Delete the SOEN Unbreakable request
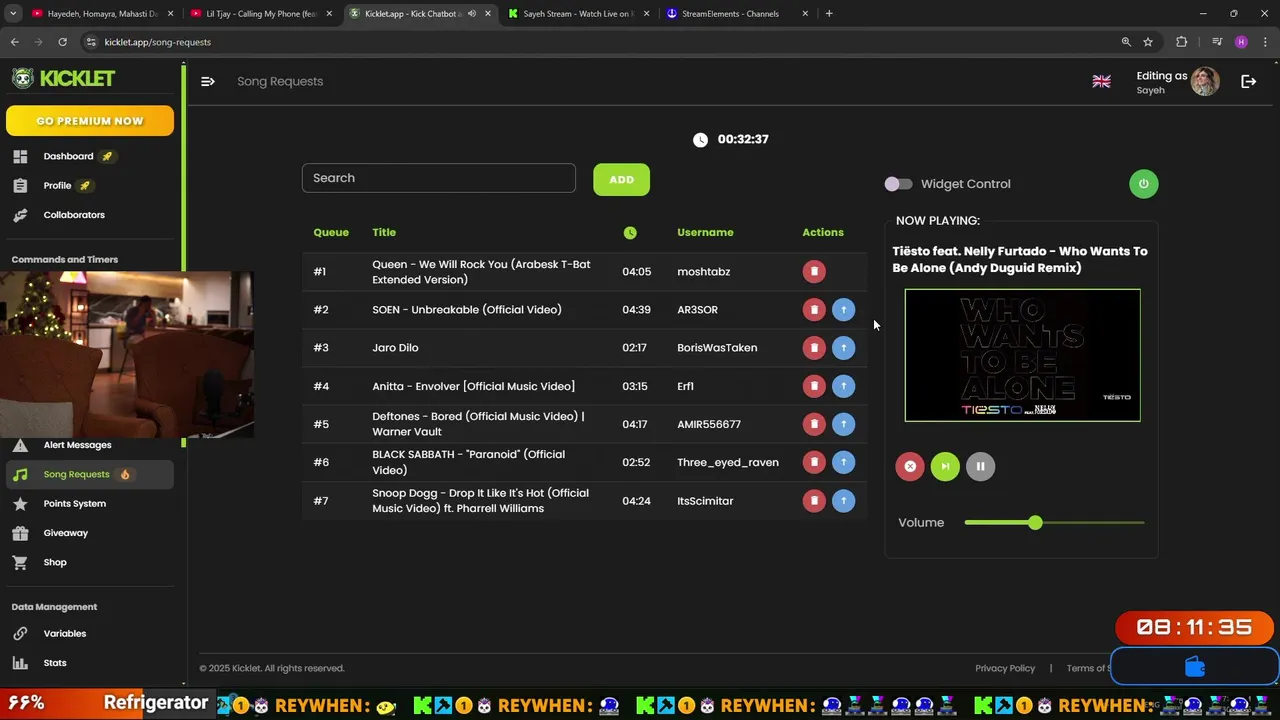 [x=814, y=310]
